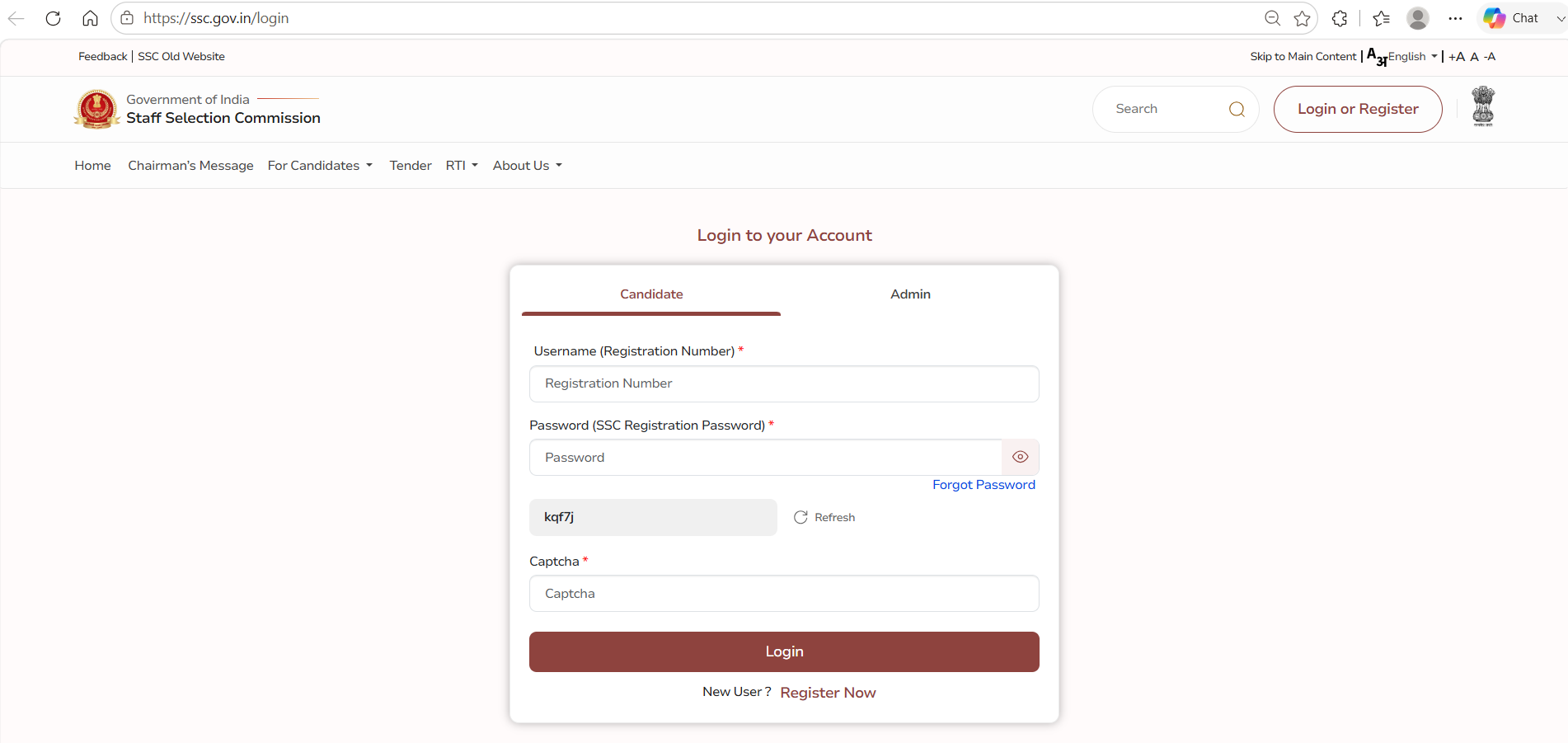This screenshot has height=743, width=1568.
Task: Click the maroon Login button
Action: [x=784, y=651]
